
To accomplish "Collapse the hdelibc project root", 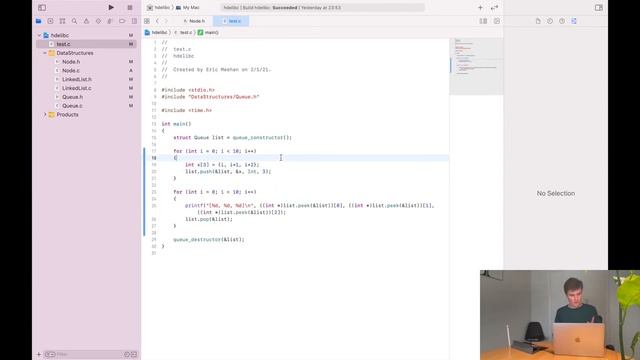I will [x=40, y=36].
